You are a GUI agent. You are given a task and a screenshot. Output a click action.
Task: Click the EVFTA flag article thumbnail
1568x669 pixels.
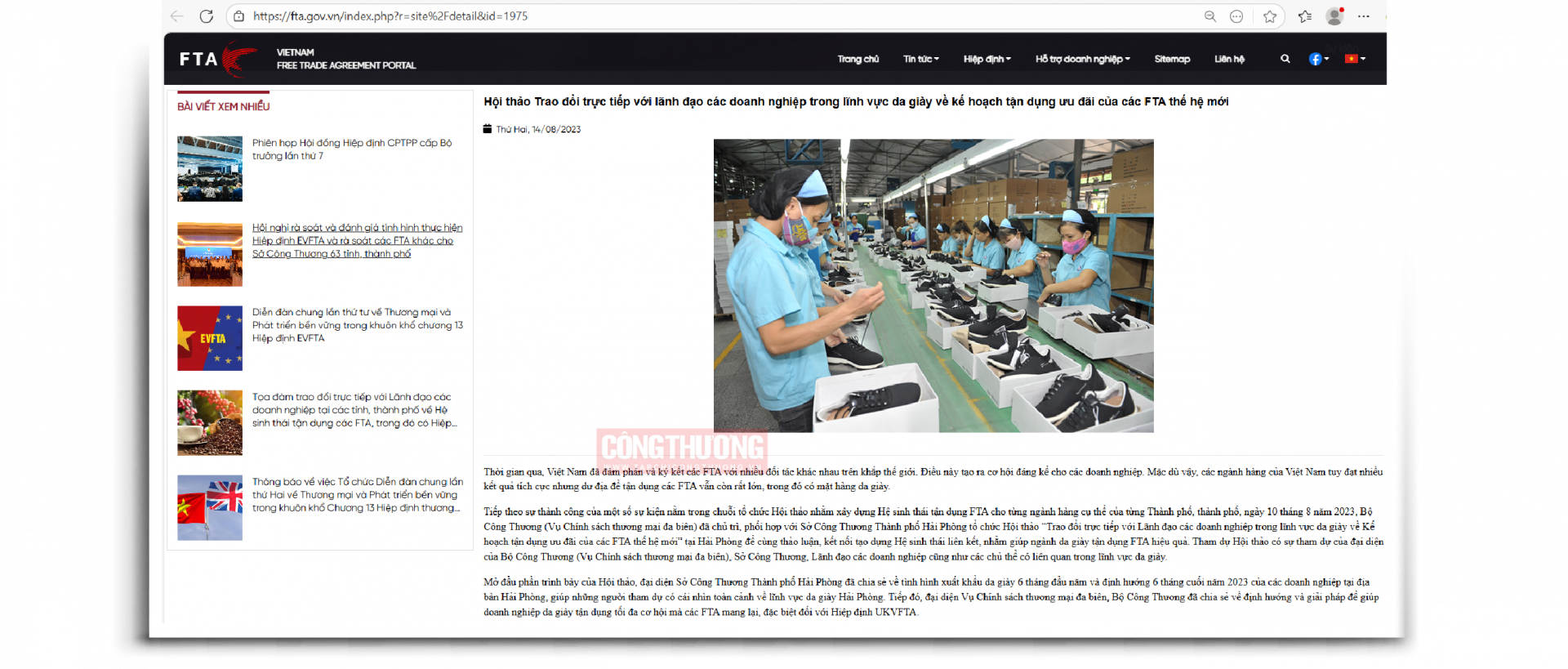(210, 338)
